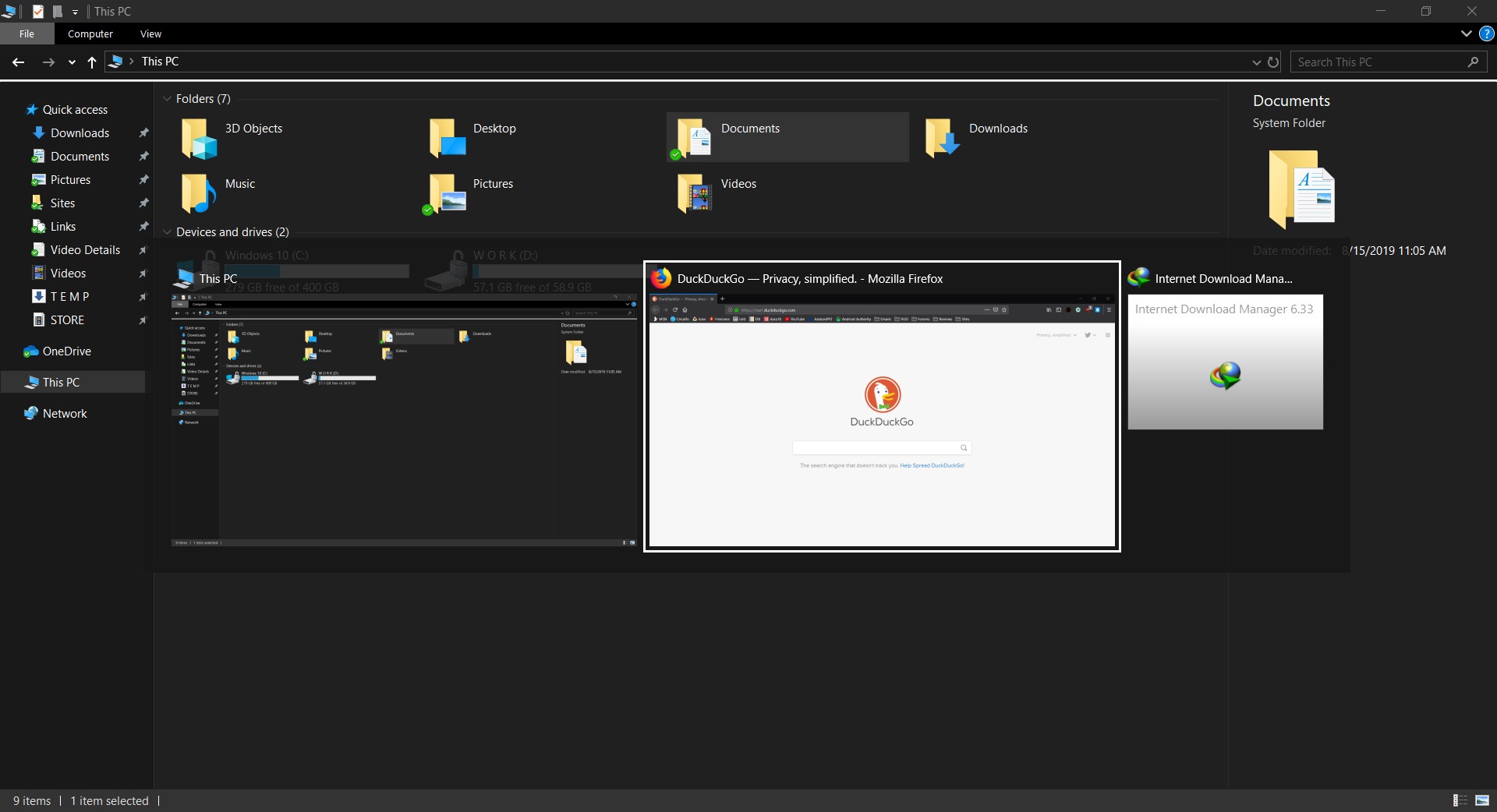Open Pictures in Quick access list
This screenshot has height=812, width=1497.
pyautogui.click(x=70, y=180)
